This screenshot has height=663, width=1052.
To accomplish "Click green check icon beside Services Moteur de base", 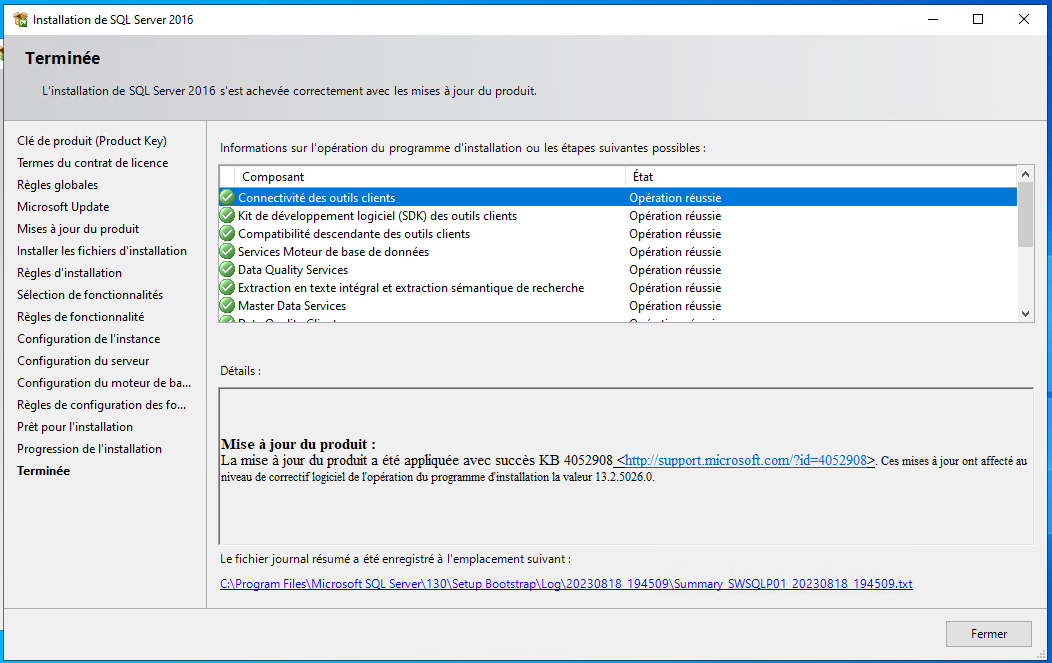I will click(227, 252).
